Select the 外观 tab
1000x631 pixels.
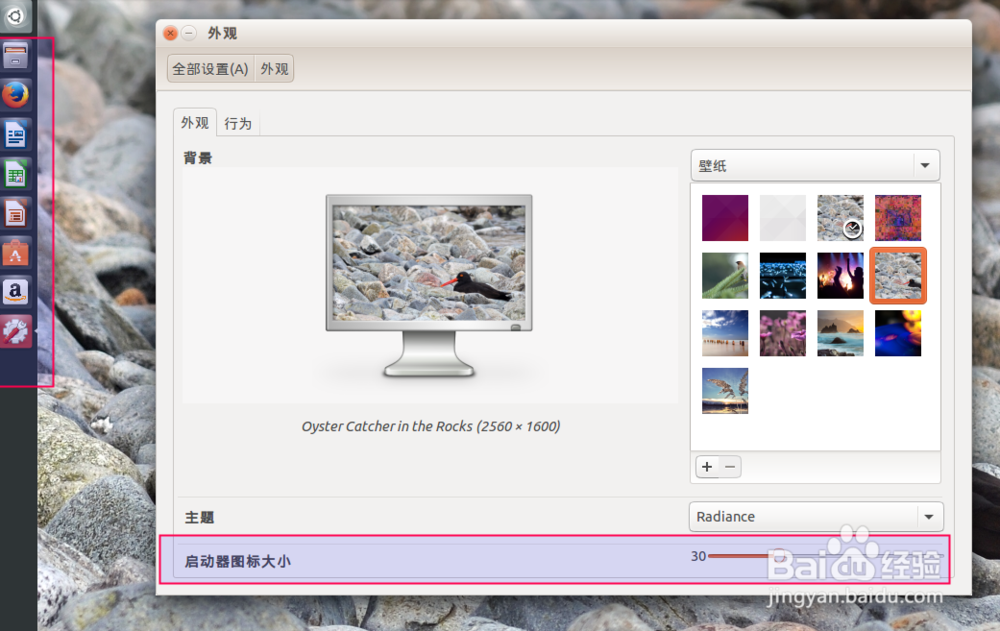click(194, 123)
